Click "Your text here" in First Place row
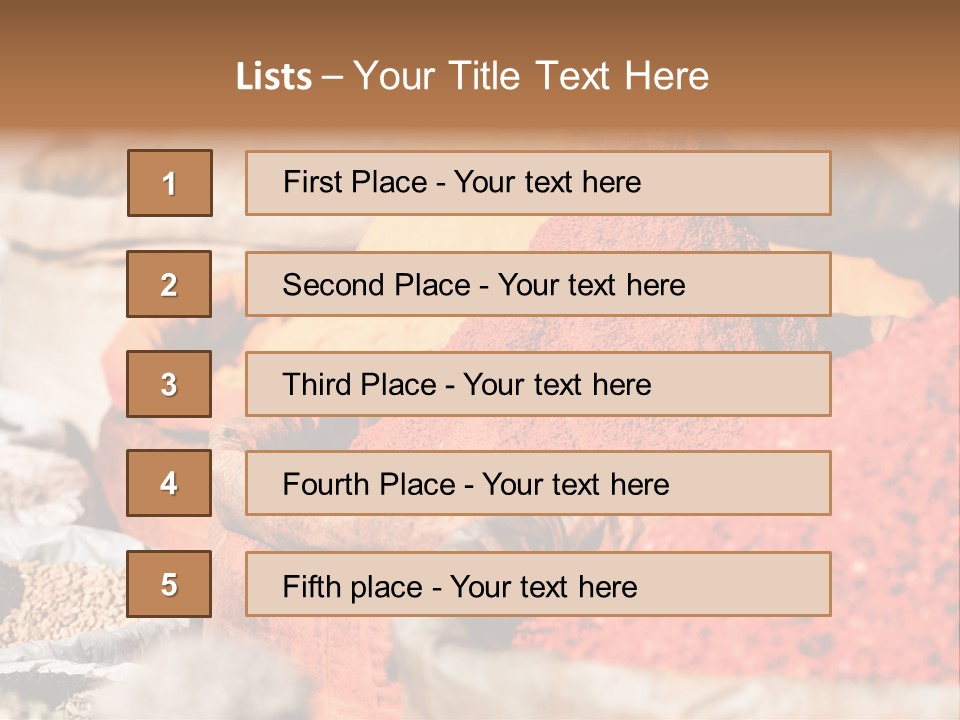 [x=547, y=182]
